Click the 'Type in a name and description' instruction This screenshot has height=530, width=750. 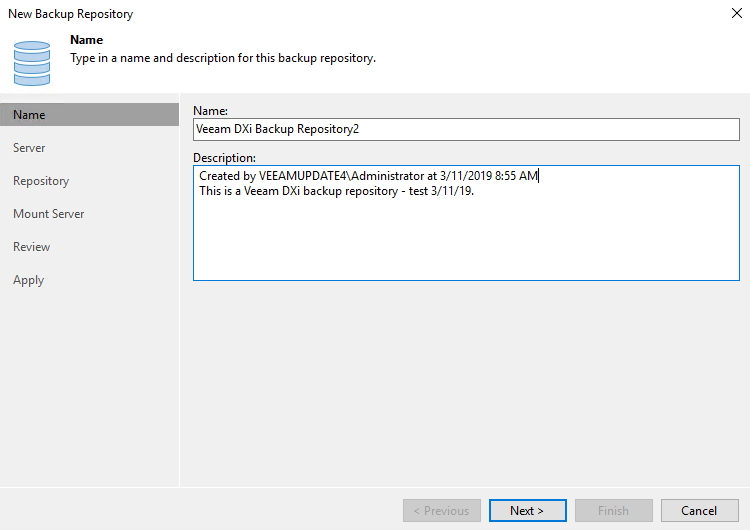click(223, 58)
